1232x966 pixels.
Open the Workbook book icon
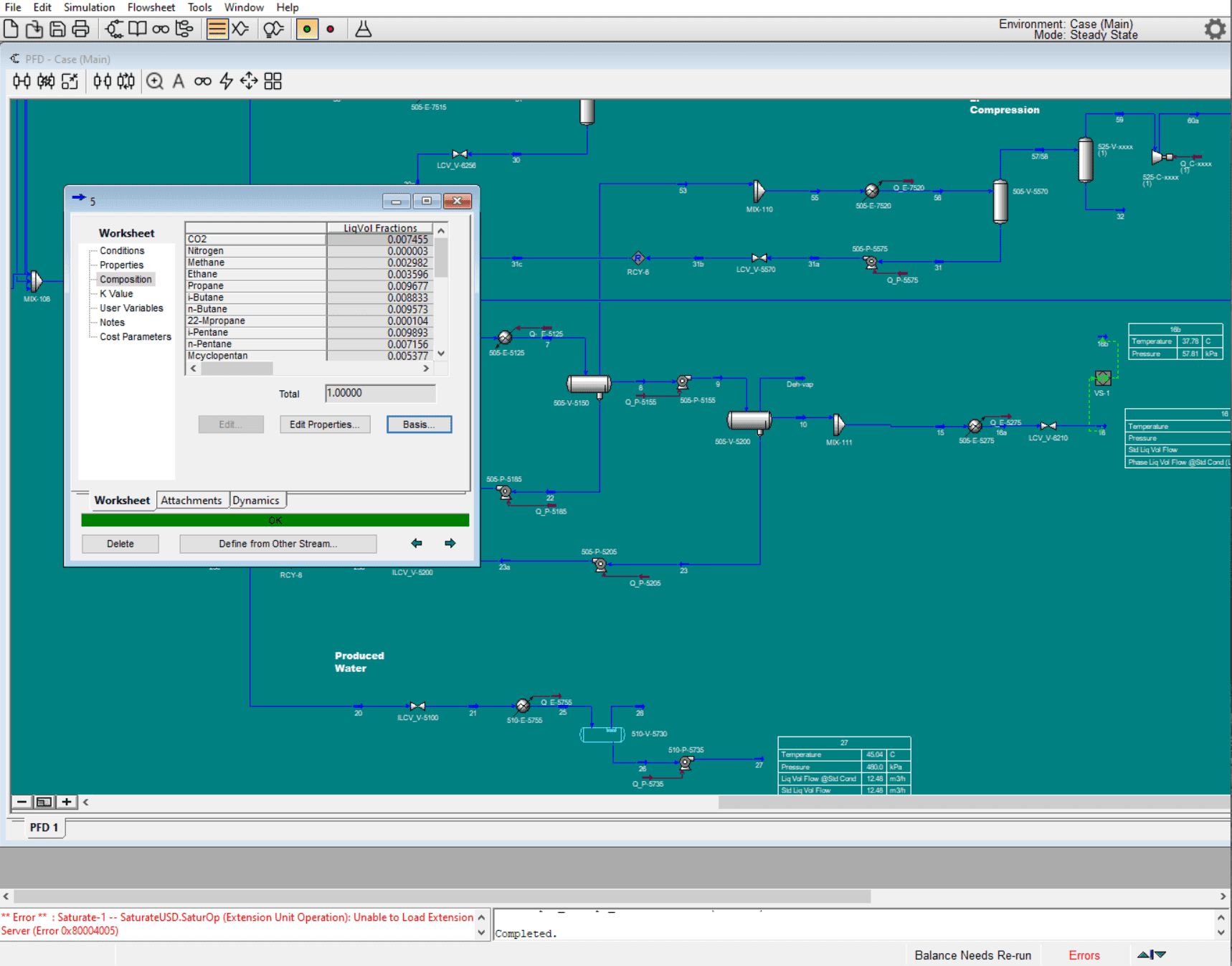click(138, 29)
